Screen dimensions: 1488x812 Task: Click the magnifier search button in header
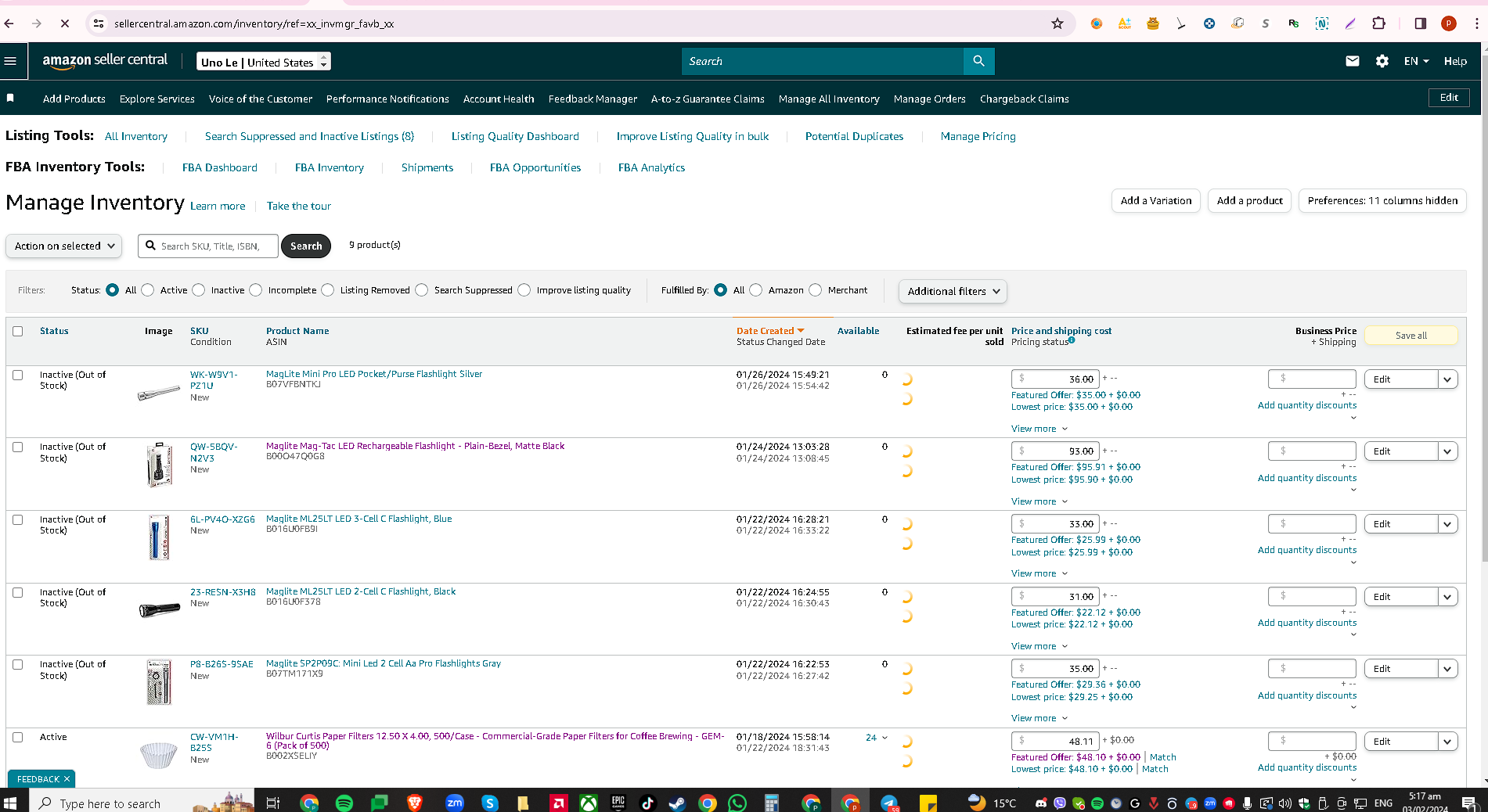(x=978, y=61)
